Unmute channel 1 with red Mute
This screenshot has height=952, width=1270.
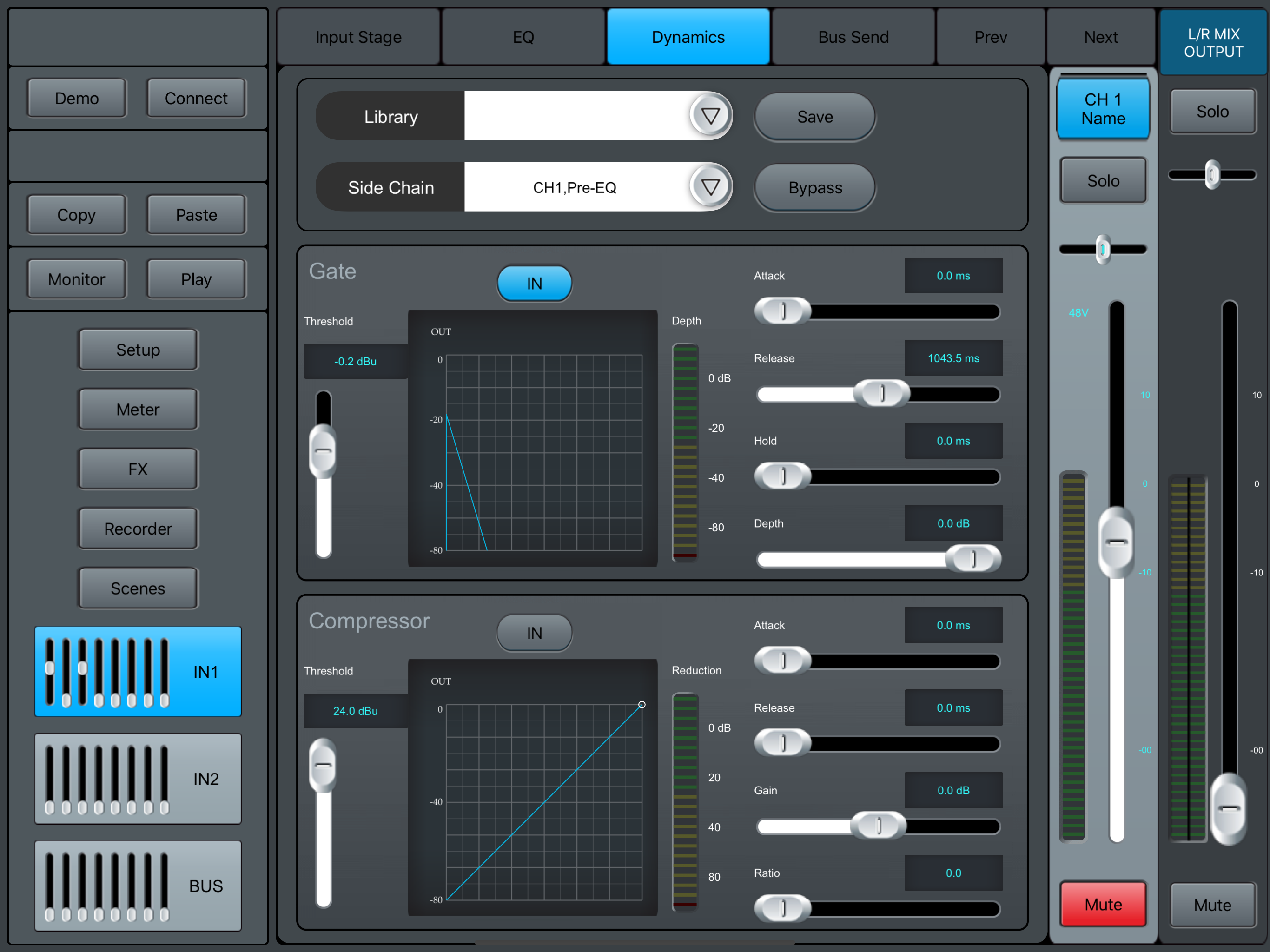coord(1102,904)
